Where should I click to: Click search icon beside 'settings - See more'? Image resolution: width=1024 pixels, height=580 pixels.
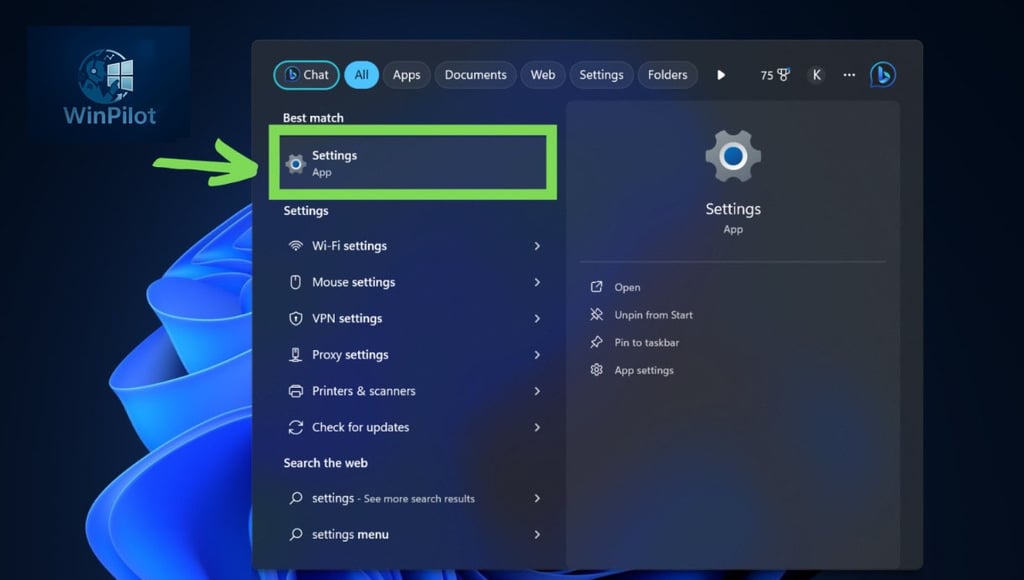pyautogui.click(x=296, y=498)
